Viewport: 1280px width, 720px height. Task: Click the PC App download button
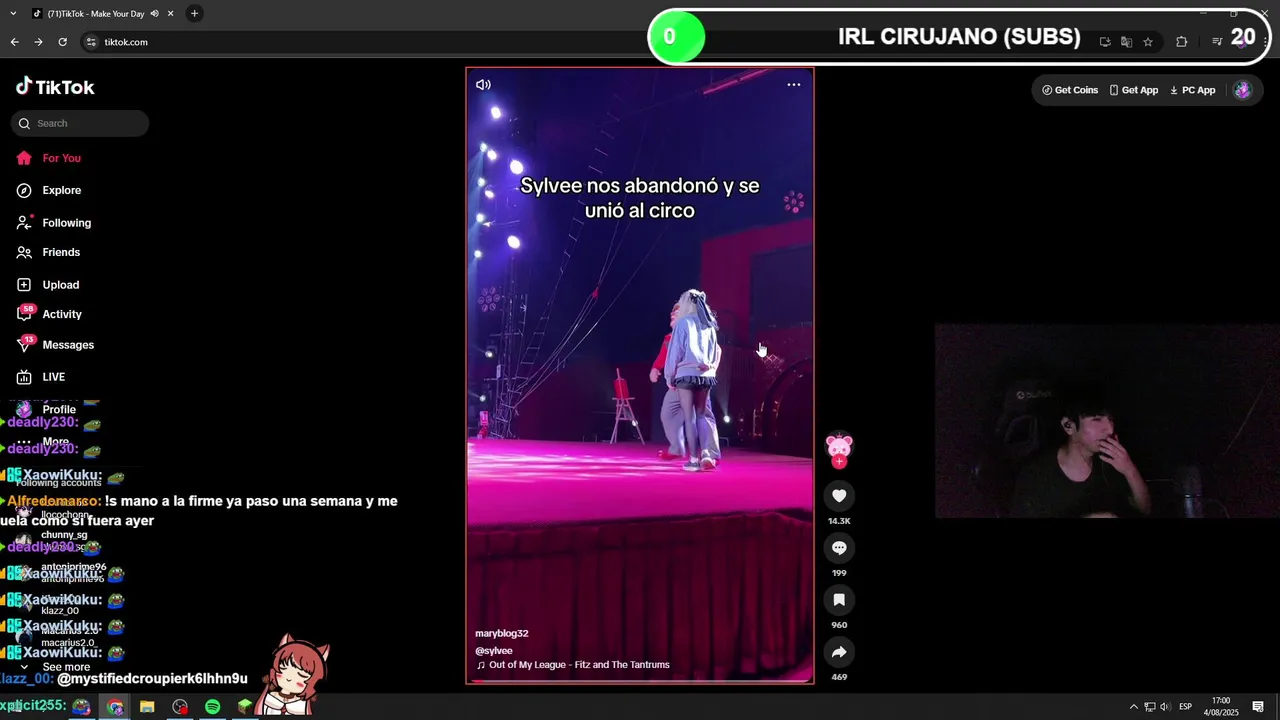point(1193,90)
